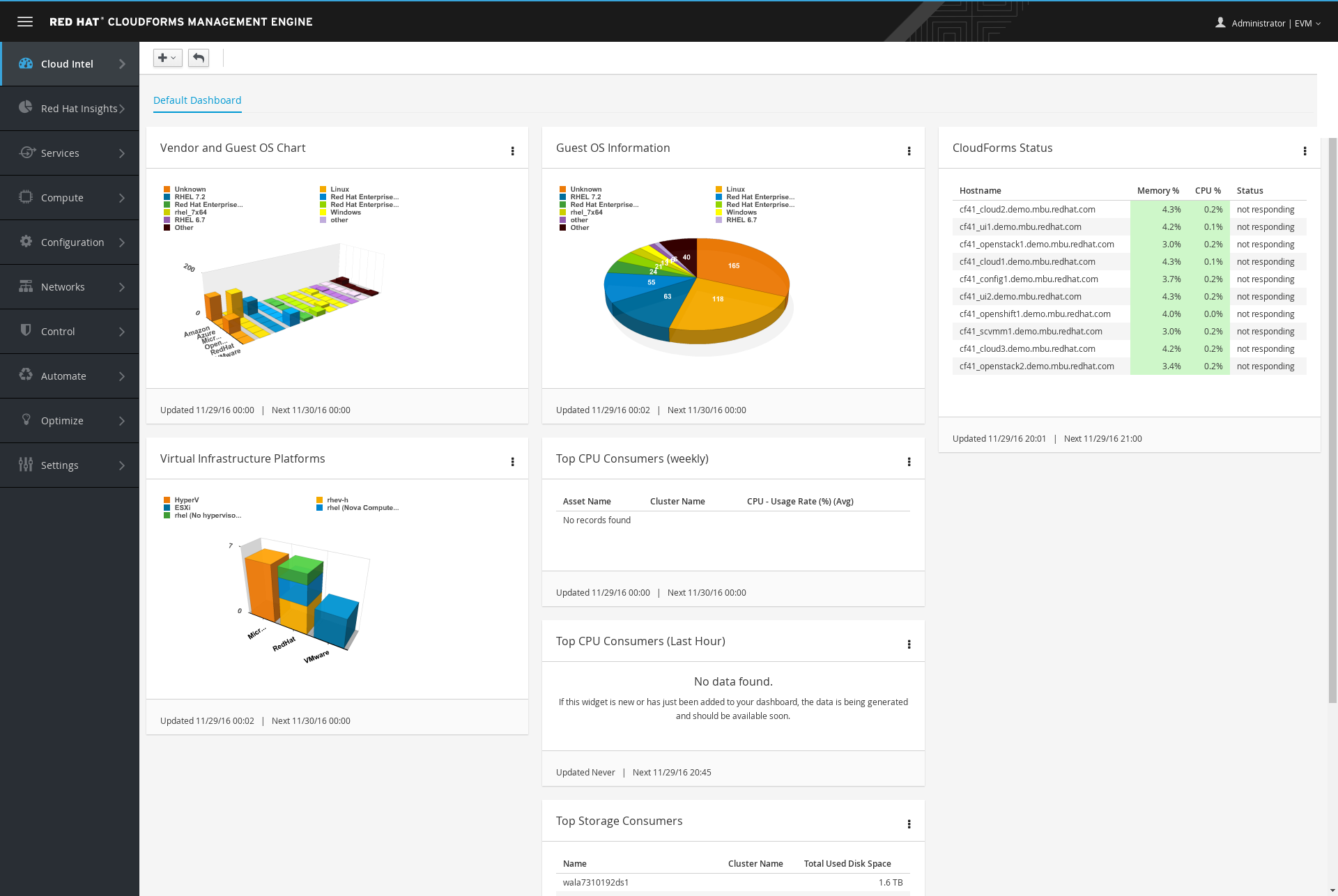Screen dimensions: 1338x896
Task: Click the Networks sidebar icon
Action: pos(26,286)
